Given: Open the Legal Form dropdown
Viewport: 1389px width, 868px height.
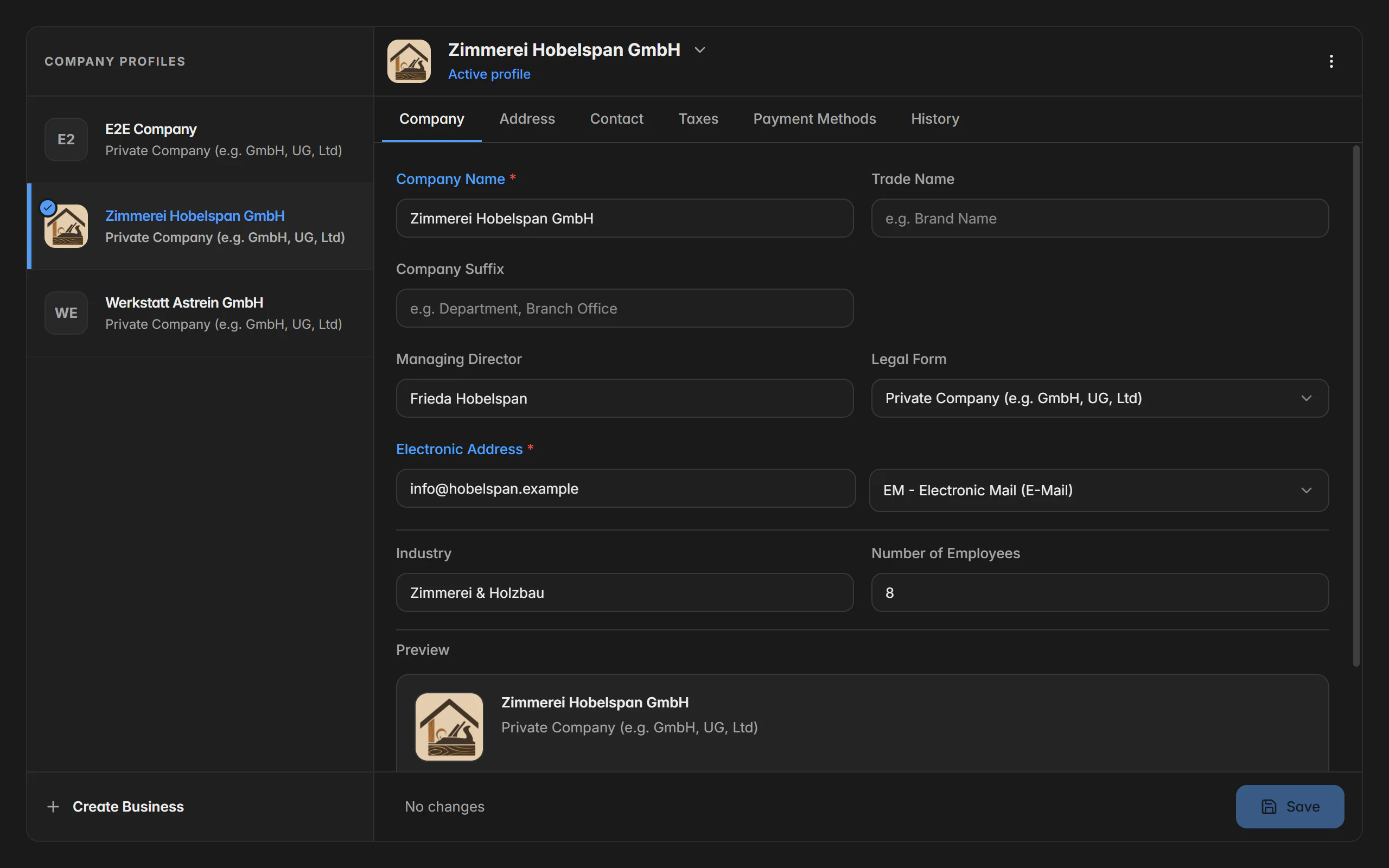Looking at the screenshot, I should point(1100,398).
